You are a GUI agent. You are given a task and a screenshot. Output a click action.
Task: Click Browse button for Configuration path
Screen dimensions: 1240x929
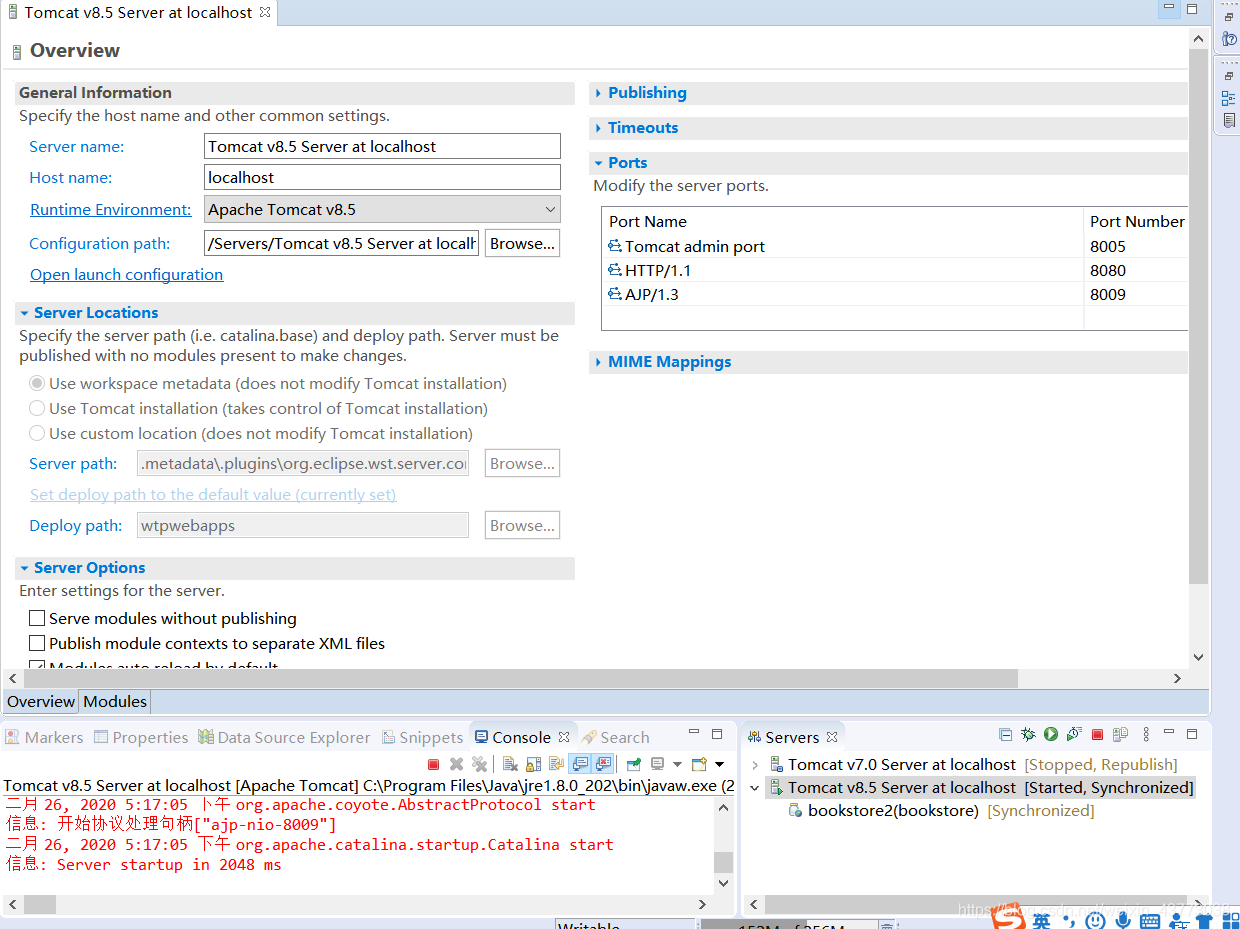(x=522, y=243)
